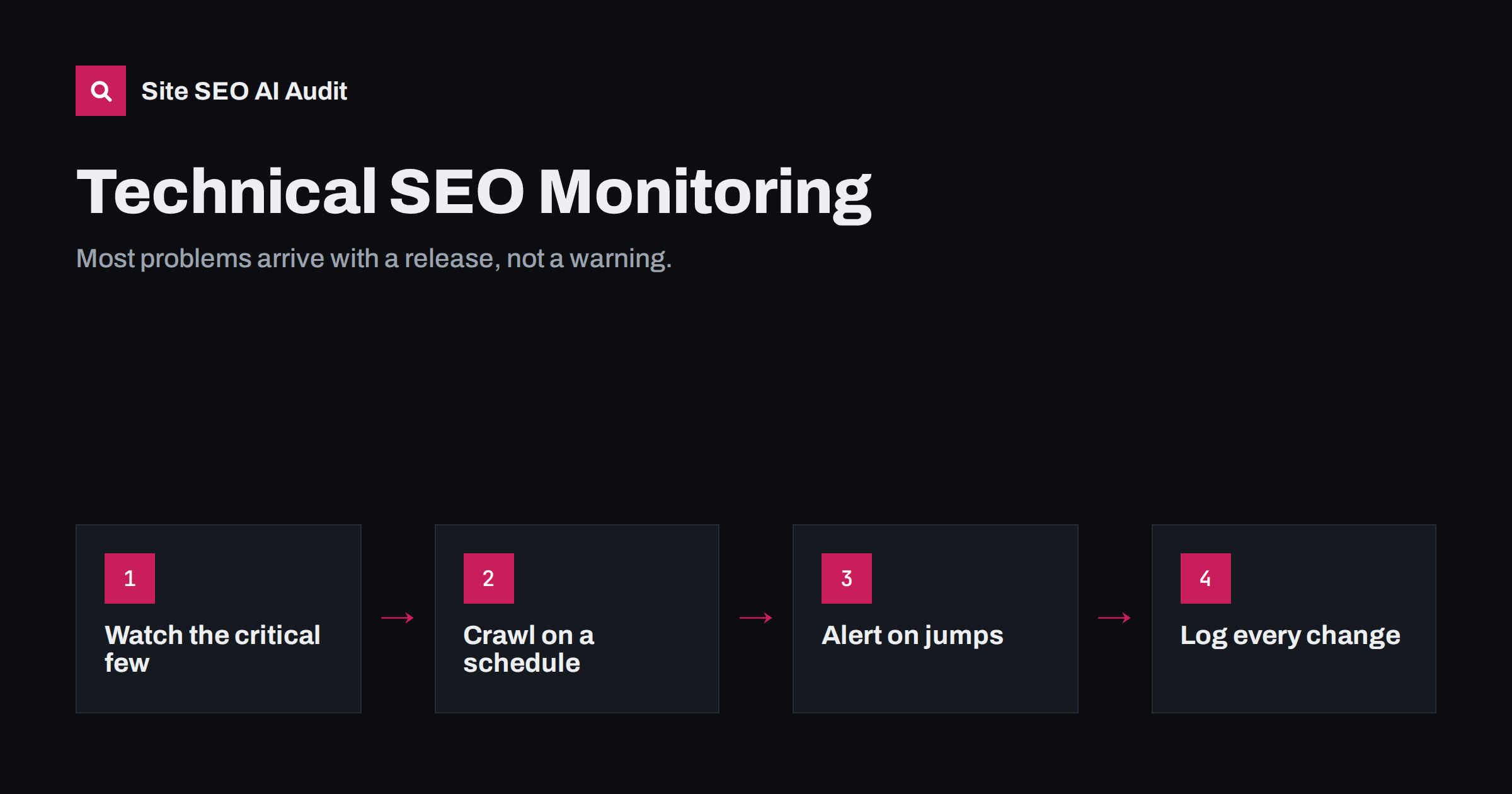1512x794 pixels.
Task: Select the Alert on jumps text
Action: pos(912,635)
